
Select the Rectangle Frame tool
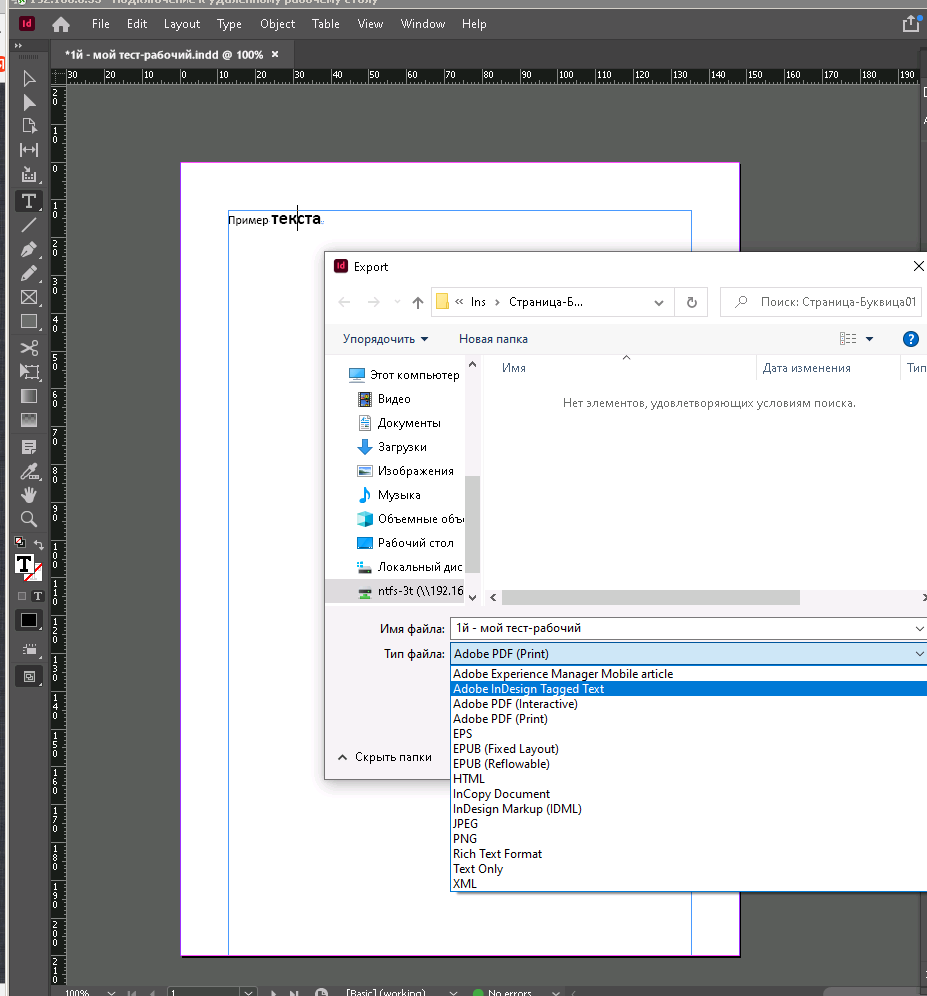pyautogui.click(x=29, y=297)
